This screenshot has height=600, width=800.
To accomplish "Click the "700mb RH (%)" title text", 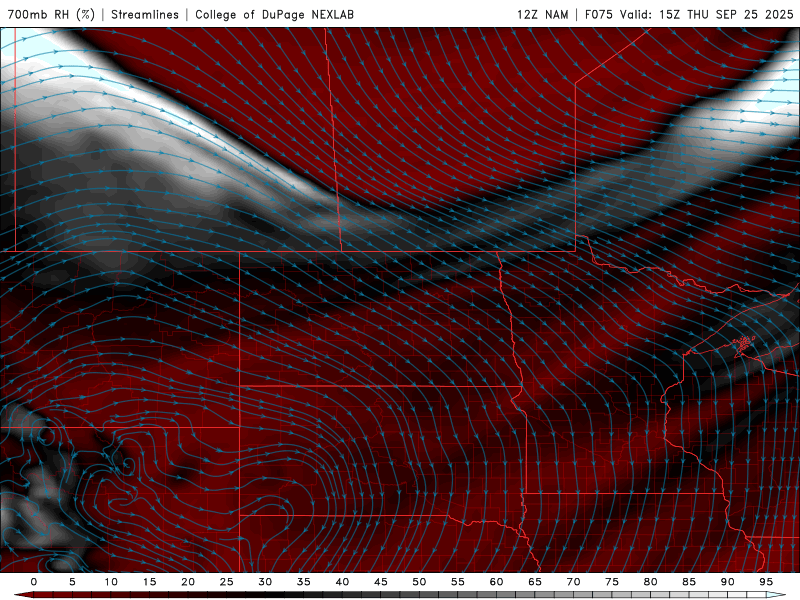I will [51, 15].
